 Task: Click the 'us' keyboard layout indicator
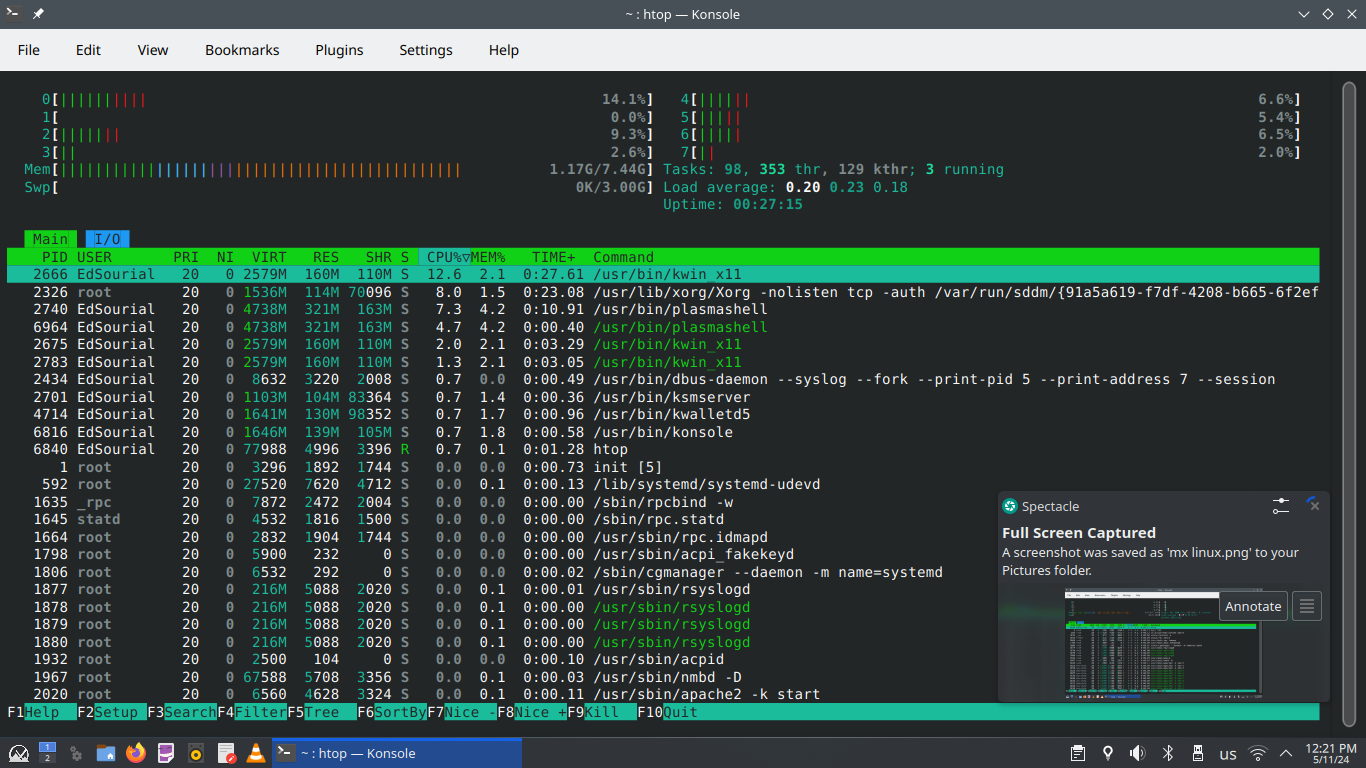coord(1227,754)
